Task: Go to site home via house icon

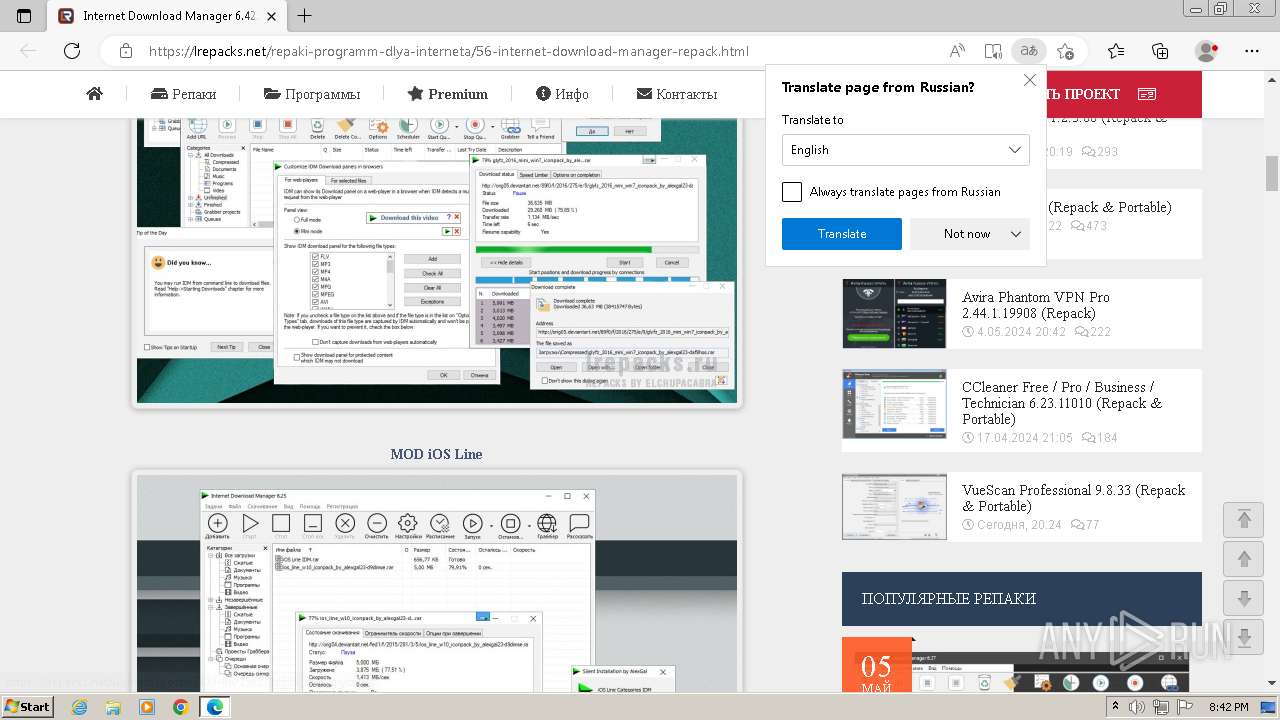Action: click(x=94, y=94)
